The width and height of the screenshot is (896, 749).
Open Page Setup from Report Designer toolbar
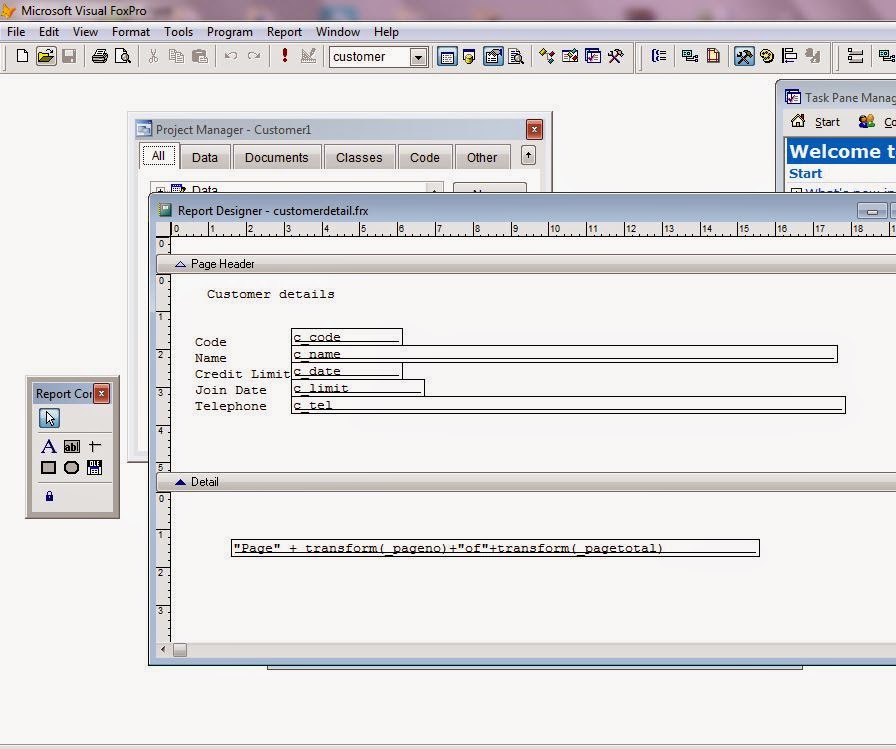point(713,56)
